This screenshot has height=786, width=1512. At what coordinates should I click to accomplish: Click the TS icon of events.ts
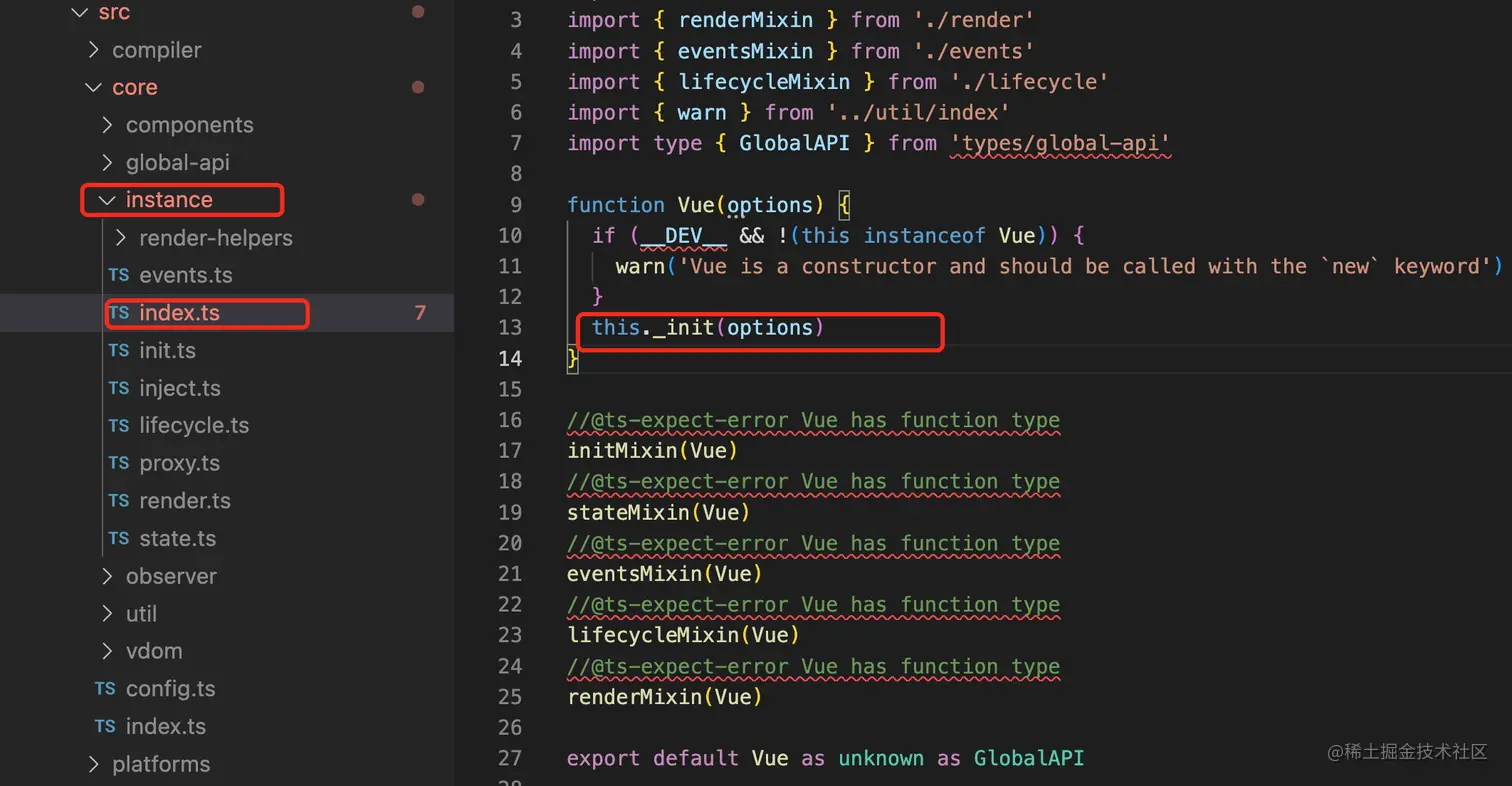[x=119, y=275]
